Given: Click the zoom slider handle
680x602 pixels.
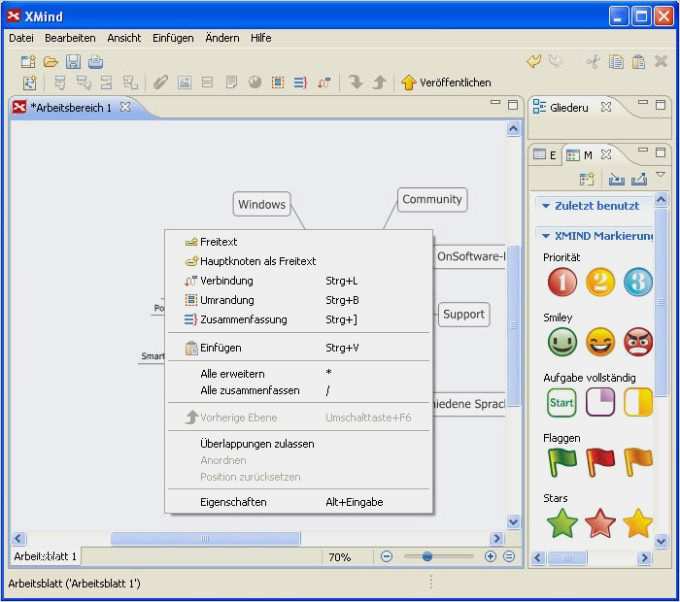Looking at the screenshot, I should point(427,556).
